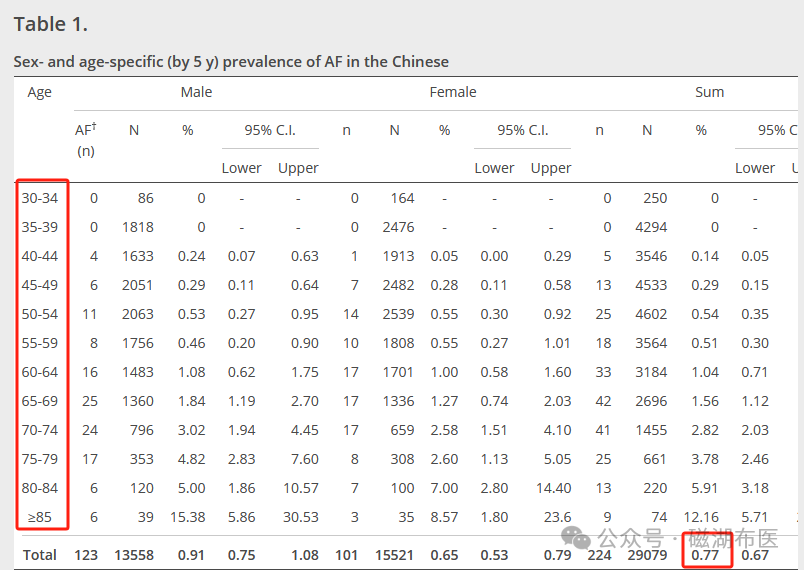The width and height of the screenshot is (804, 570).
Task: Click the table caption about AF prevalence
Action: [231, 62]
